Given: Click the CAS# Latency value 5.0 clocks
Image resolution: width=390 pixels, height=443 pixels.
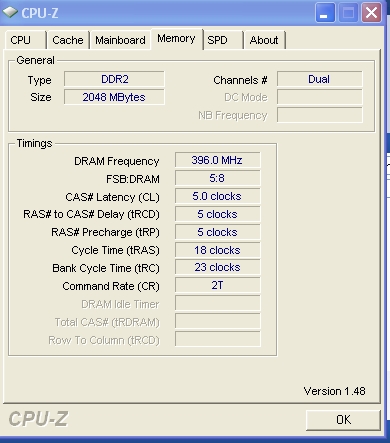Looking at the screenshot, I should click(218, 196).
